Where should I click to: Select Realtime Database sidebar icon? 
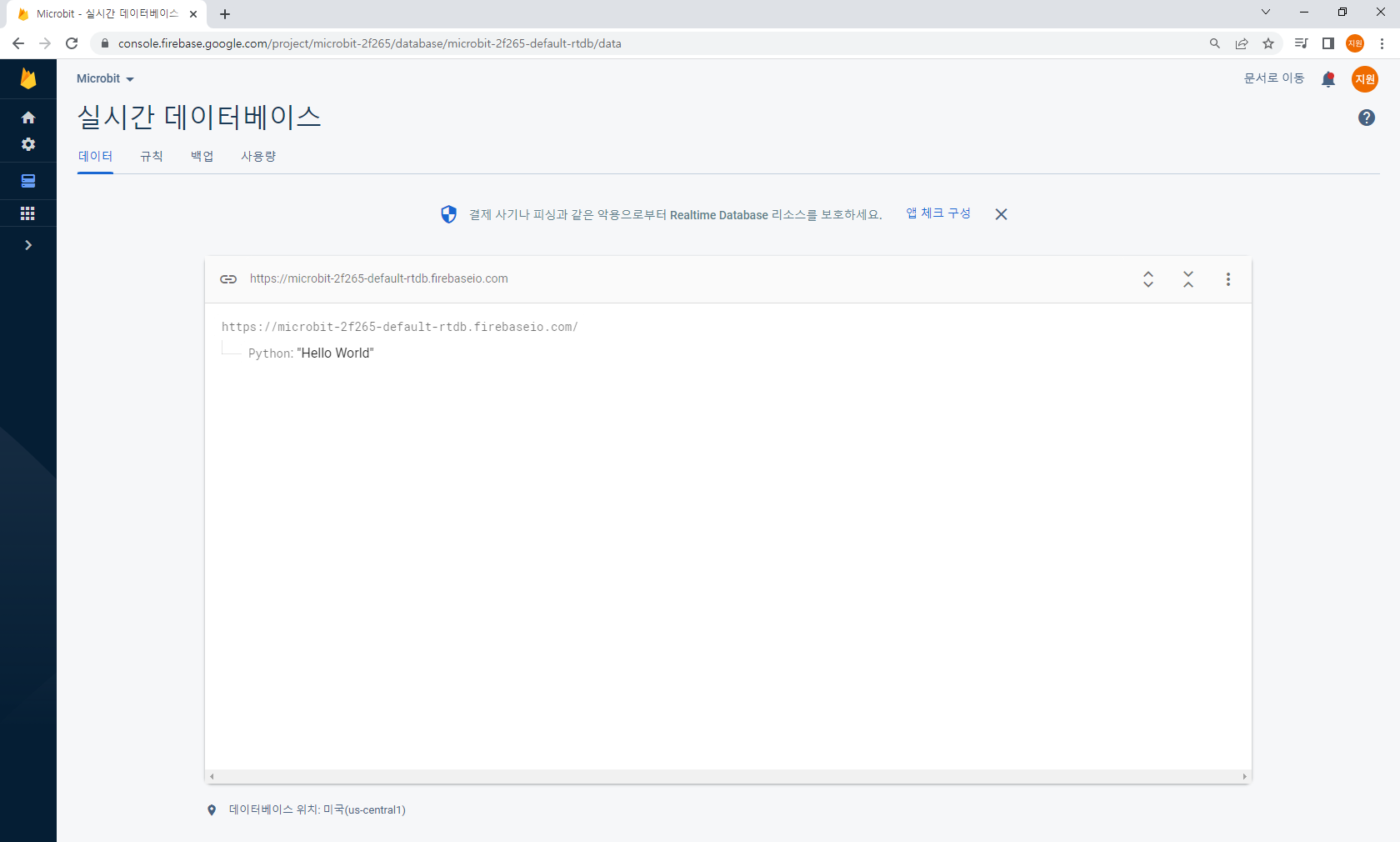[x=28, y=181]
